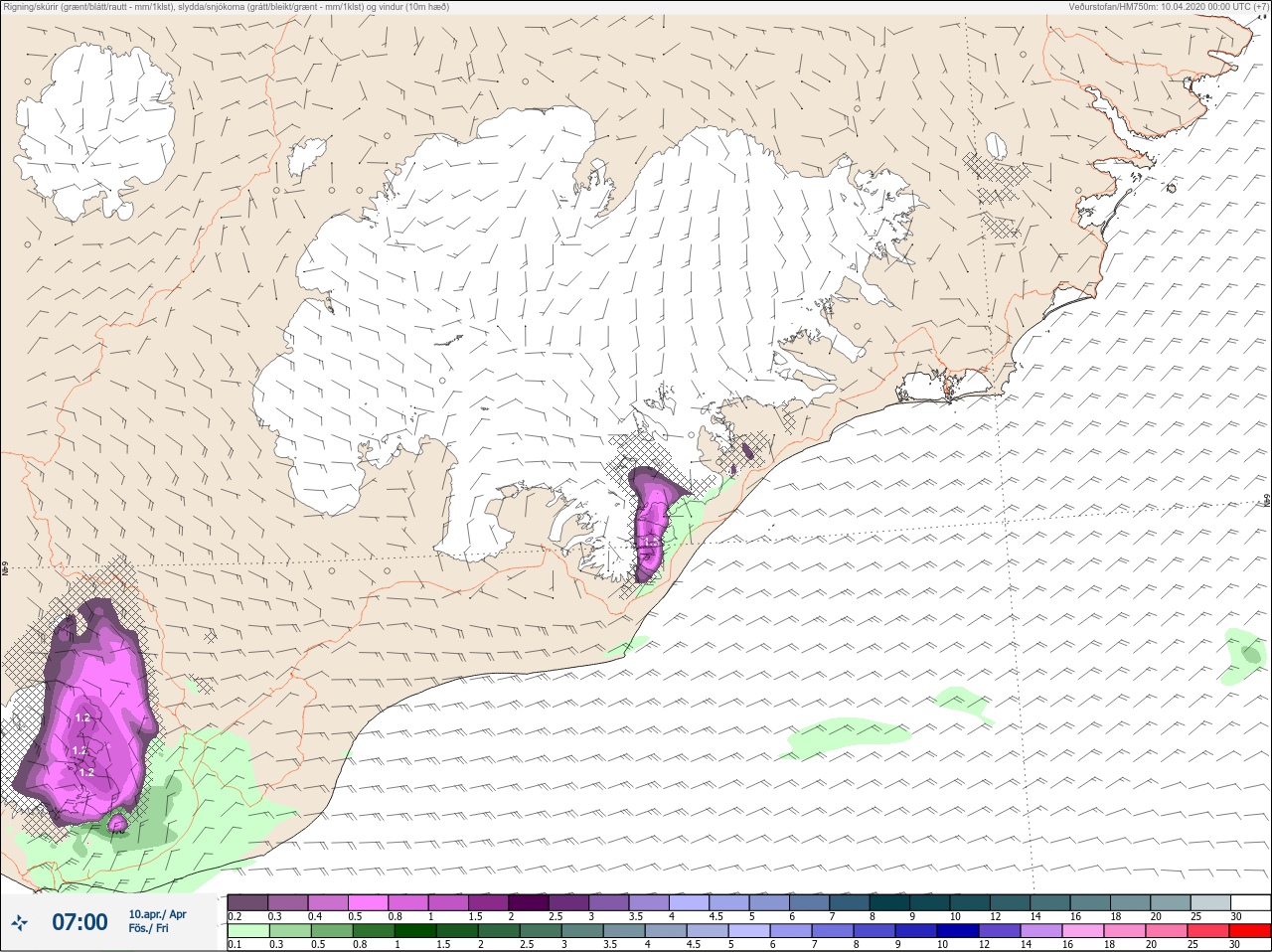This screenshot has height=952, width=1272.
Task: Select the bottom-row legend swatch labeled 0.3
Action: pos(288,931)
